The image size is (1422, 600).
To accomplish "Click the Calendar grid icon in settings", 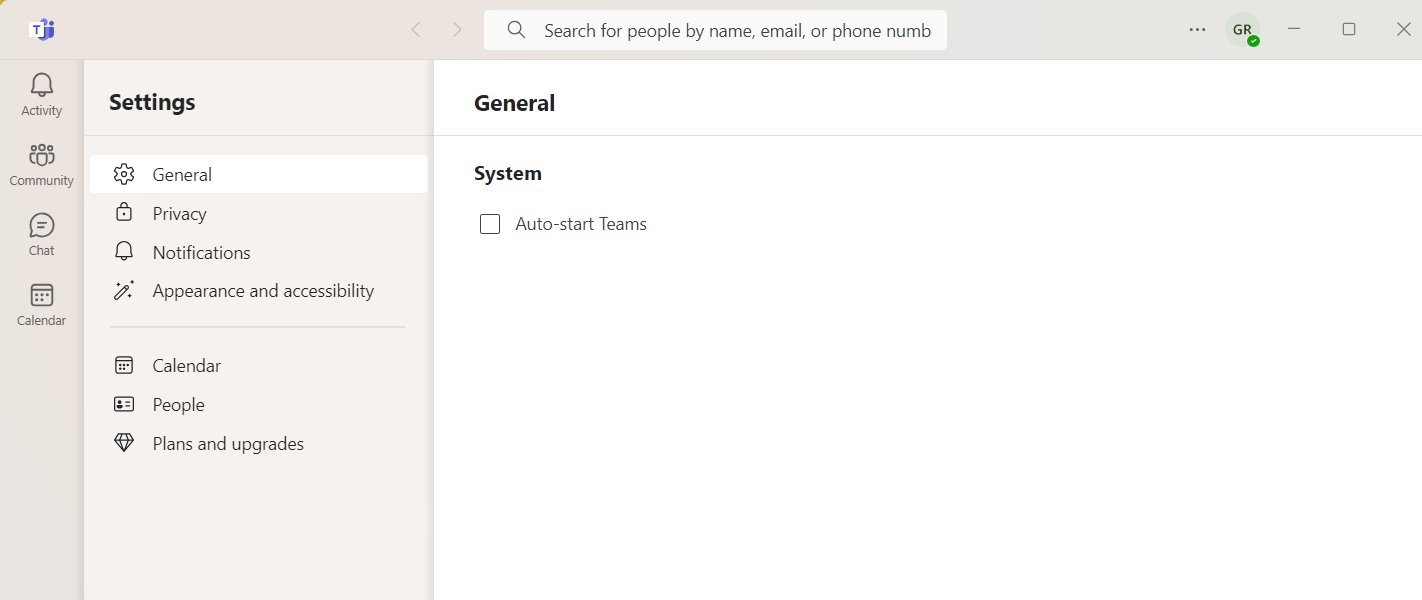I will [124, 365].
